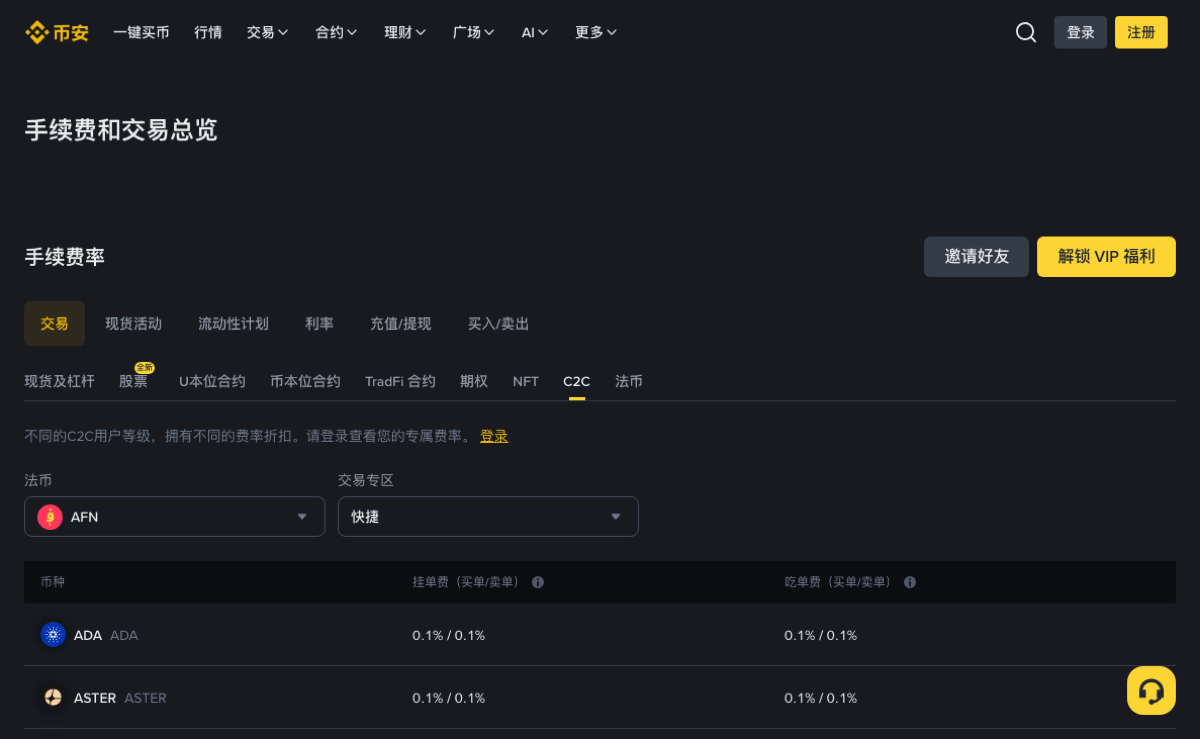Viewport: 1200px width, 739px height.
Task: Click info icon next to 吃单费 header
Action: coord(910,582)
